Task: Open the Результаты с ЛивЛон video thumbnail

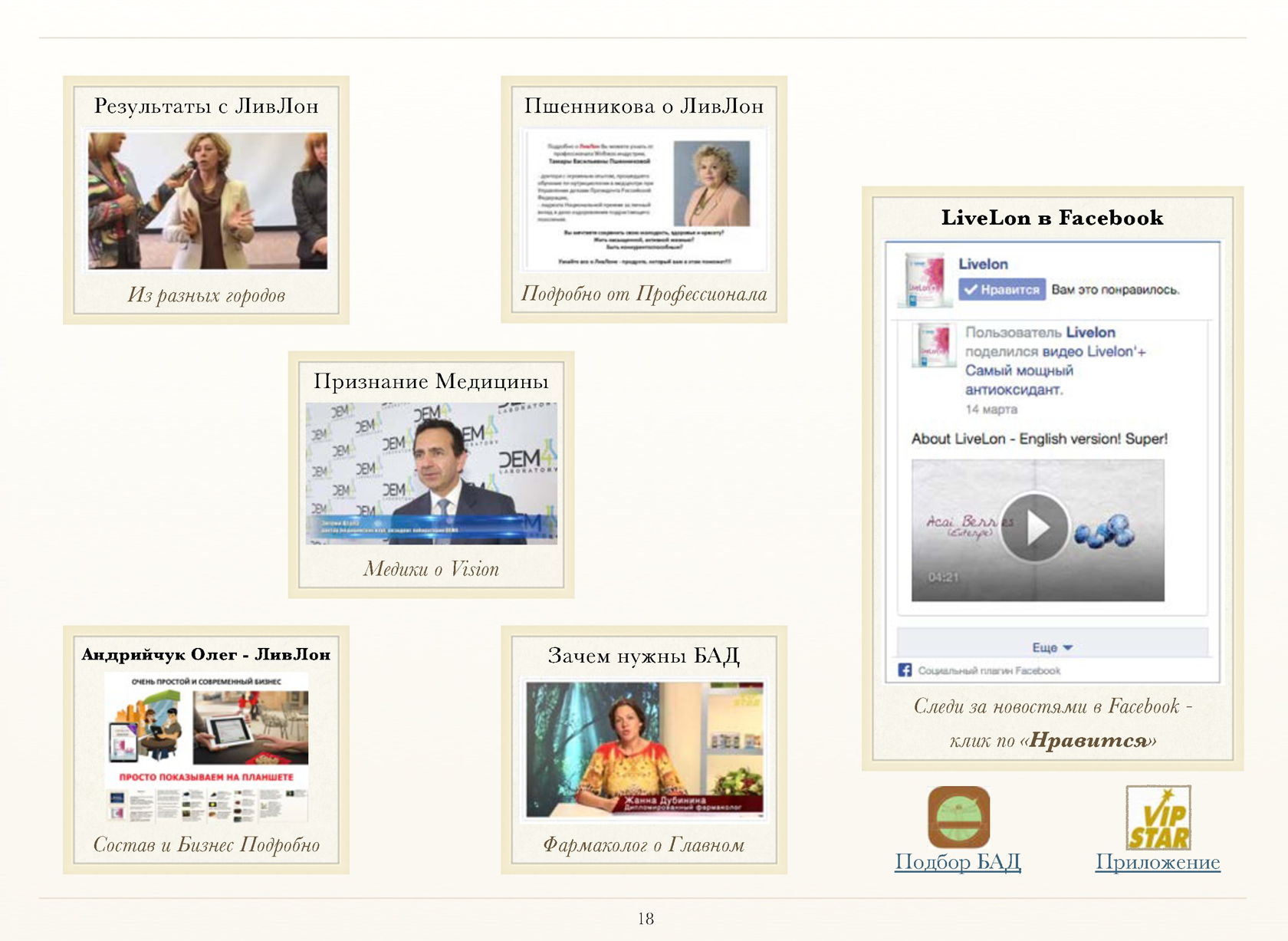Action: coord(208,201)
